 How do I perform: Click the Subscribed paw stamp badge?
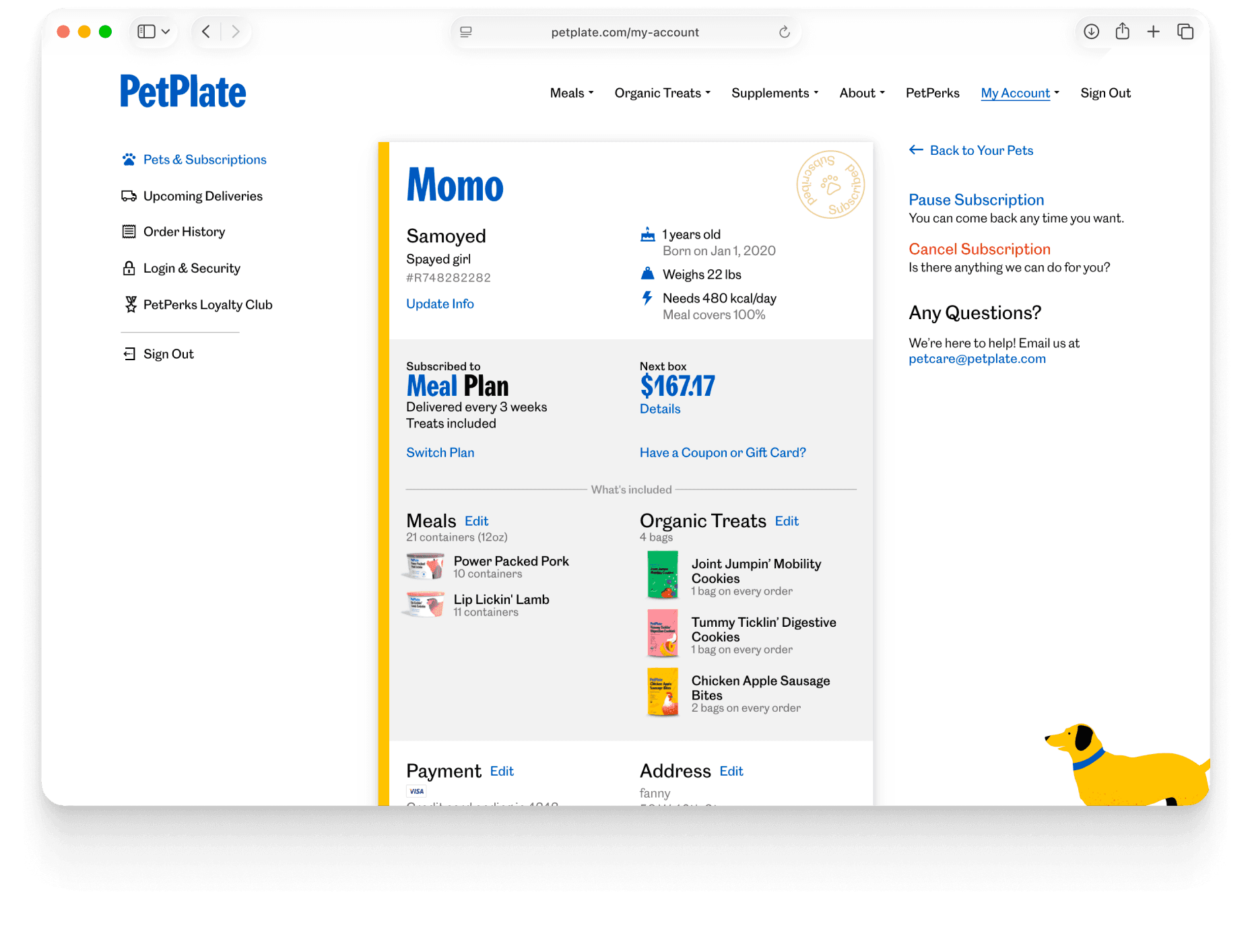click(x=830, y=184)
